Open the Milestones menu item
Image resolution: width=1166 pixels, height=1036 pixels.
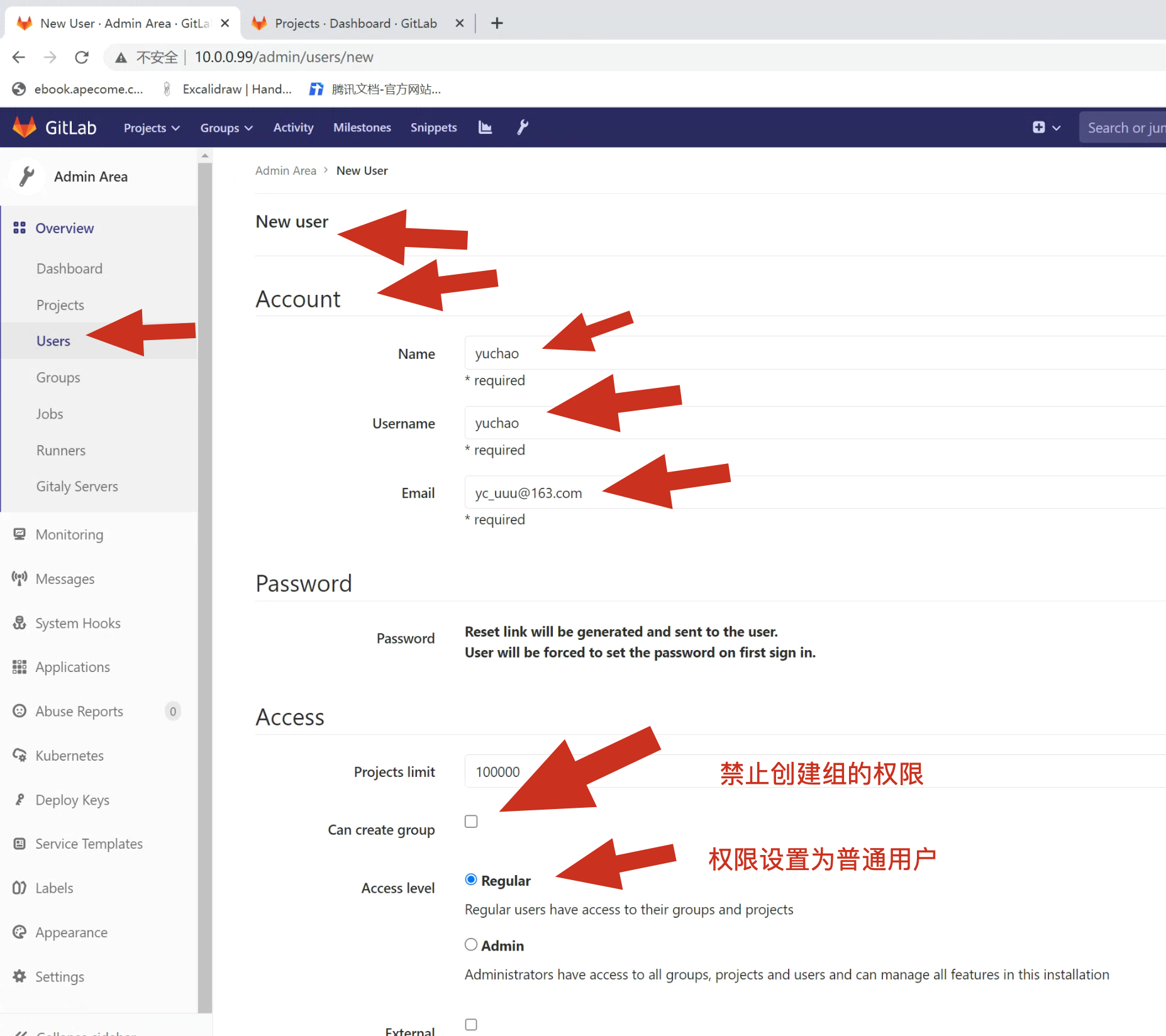pos(362,128)
